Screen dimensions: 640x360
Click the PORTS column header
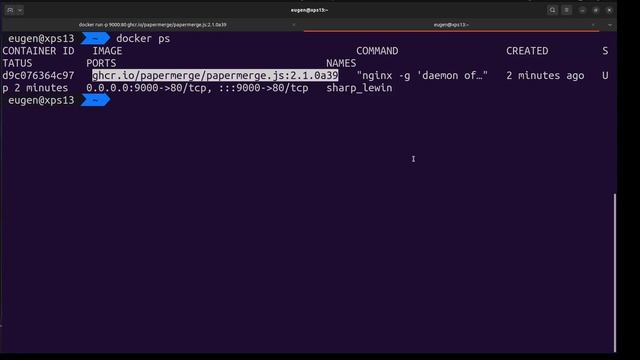click(101, 63)
